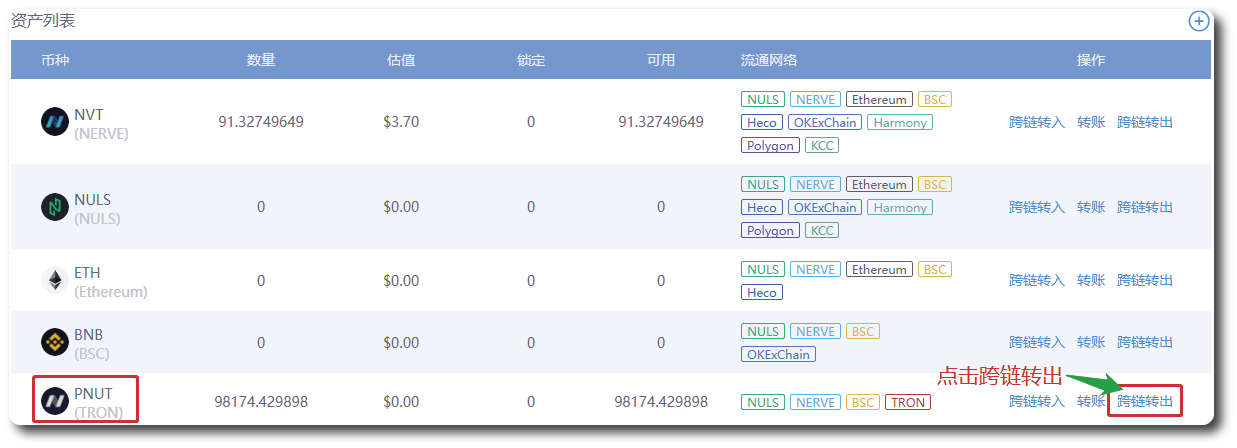Click the 币种 column header
Image resolution: width=1237 pixels, height=448 pixels.
click(x=55, y=60)
